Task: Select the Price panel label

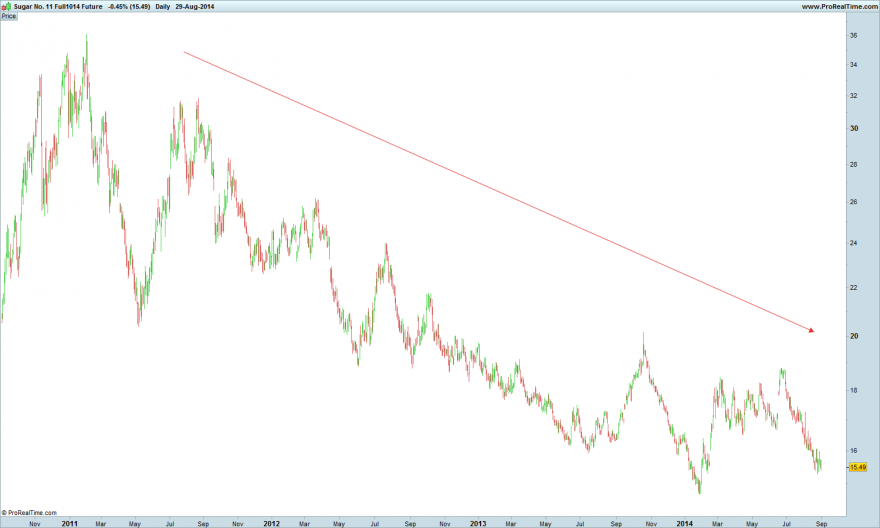Action: [x=8, y=16]
